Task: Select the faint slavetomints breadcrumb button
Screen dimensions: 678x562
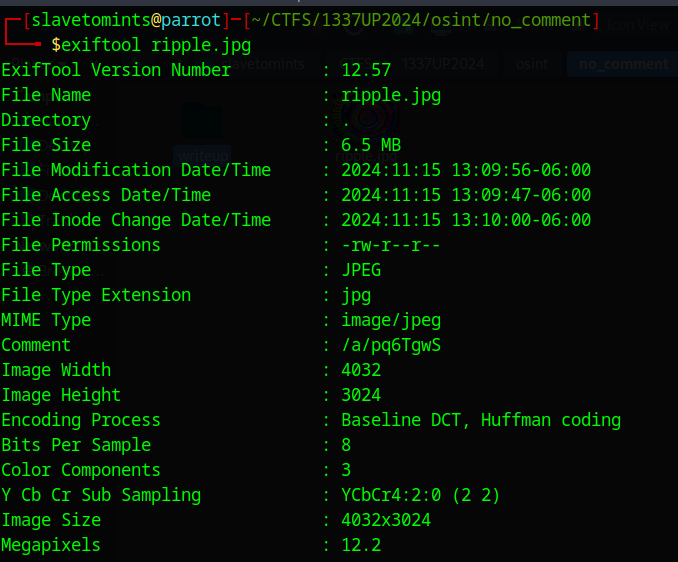Action: click(x=264, y=64)
